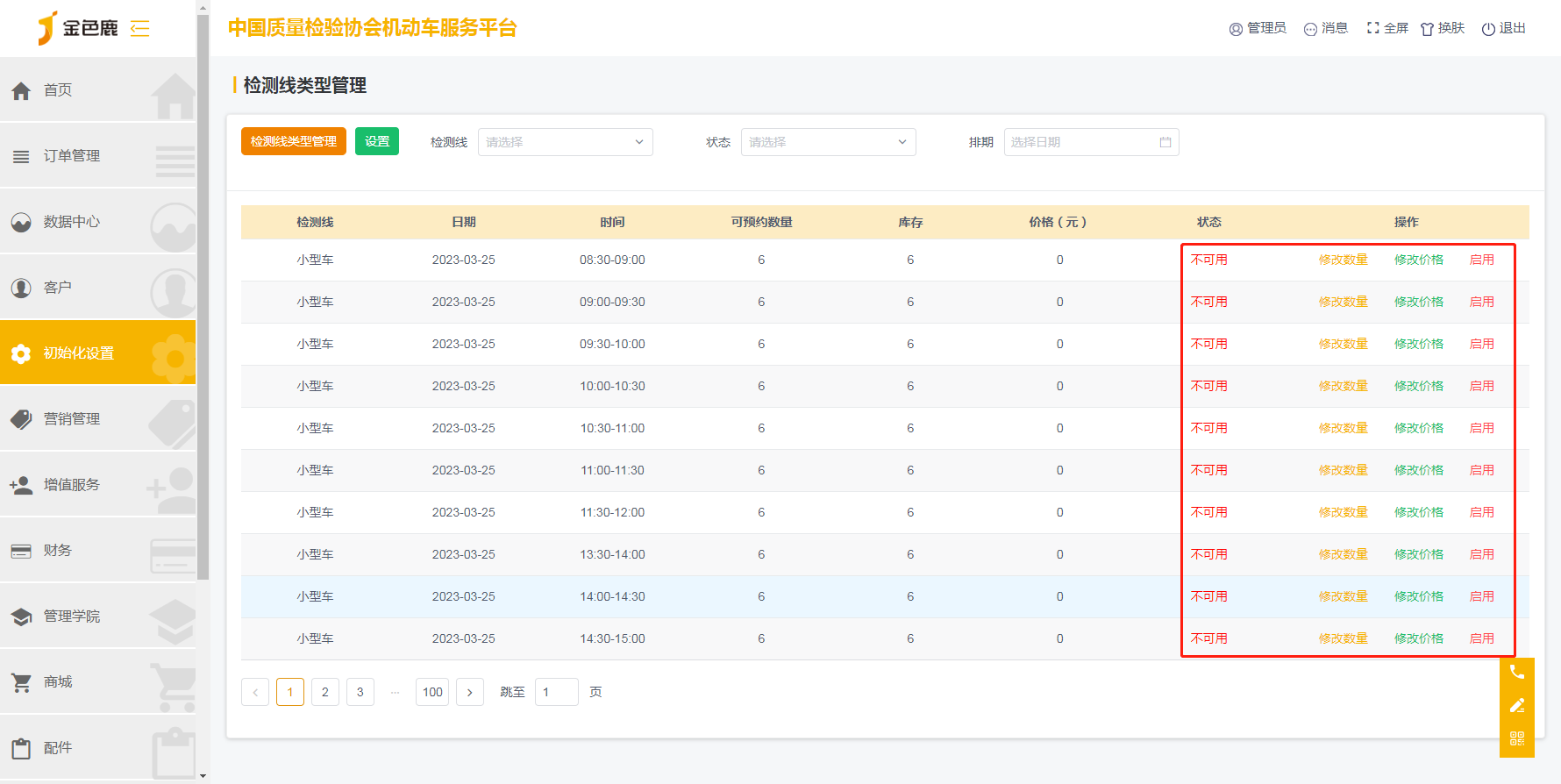Screen dimensions: 1561x784
Task: Click 修改数量 for the 09:00-09:30 row
Action: tap(1344, 302)
